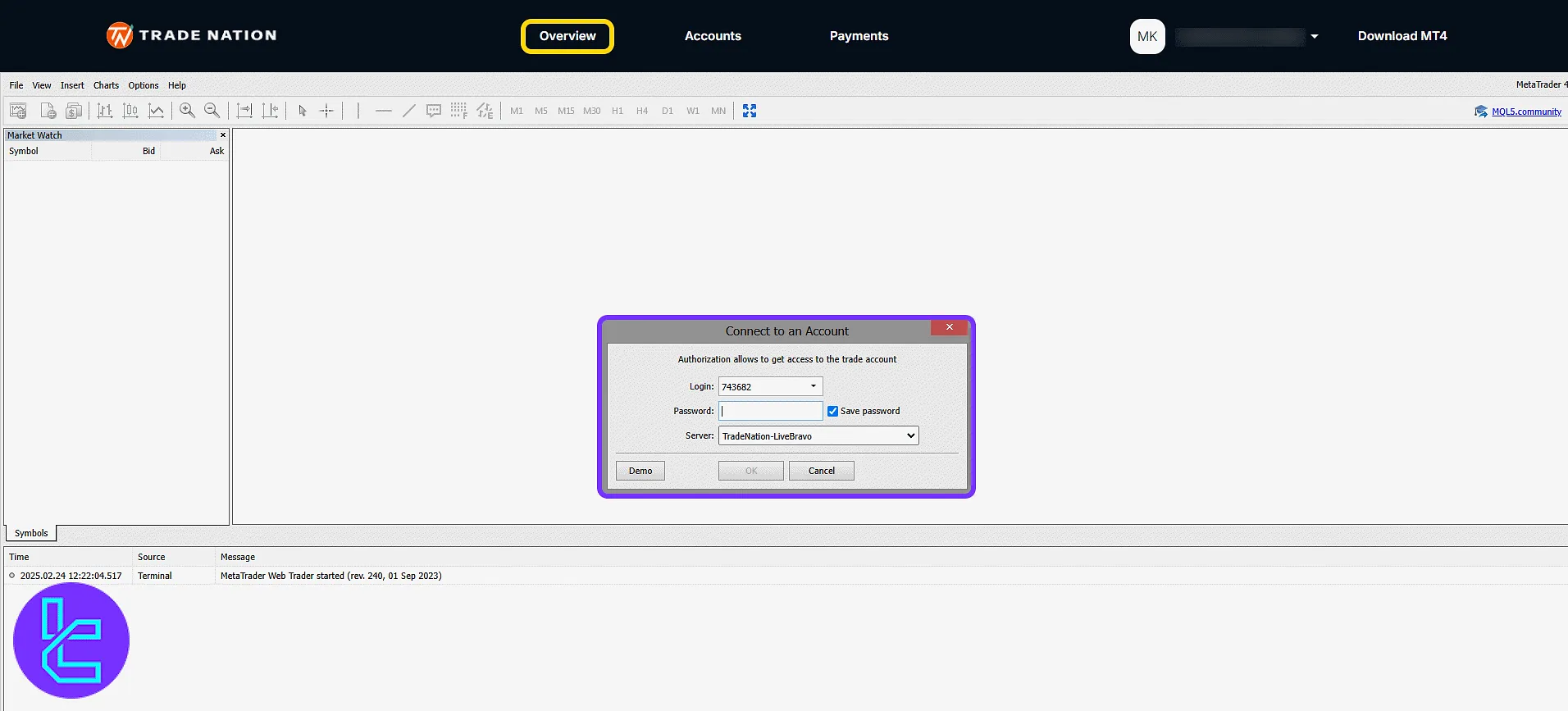Click the Trade Nation logo

(192, 35)
